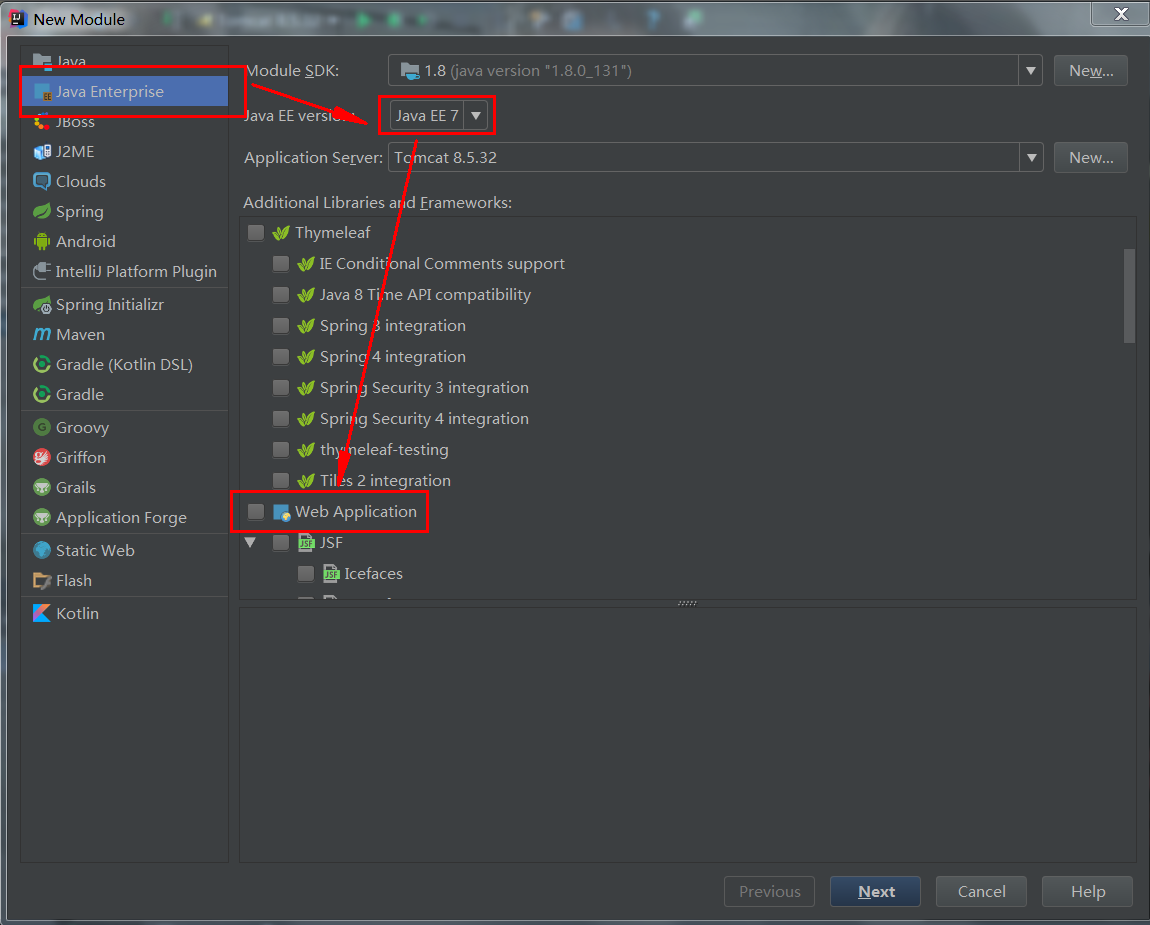Screen dimensions: 1150x925
Task: Choose the Grails module icon
Action: tap(43, 488)
